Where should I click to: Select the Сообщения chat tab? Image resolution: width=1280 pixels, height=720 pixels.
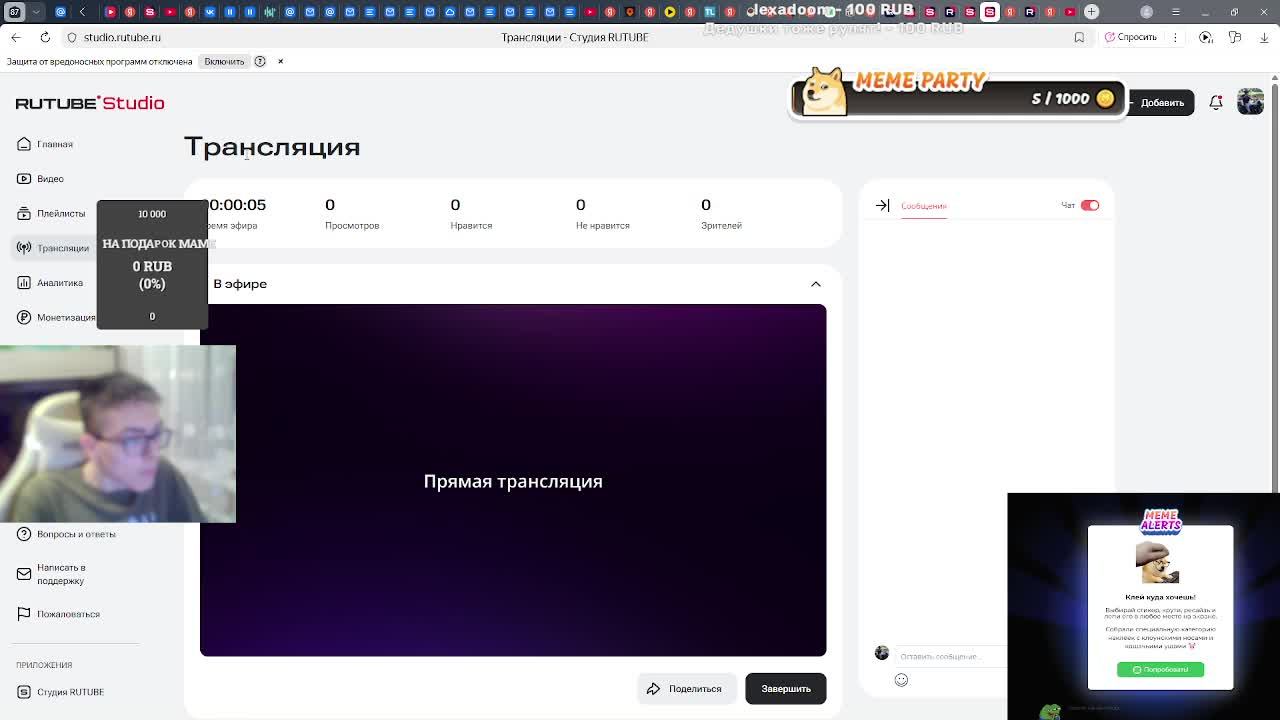pos(923,206)
